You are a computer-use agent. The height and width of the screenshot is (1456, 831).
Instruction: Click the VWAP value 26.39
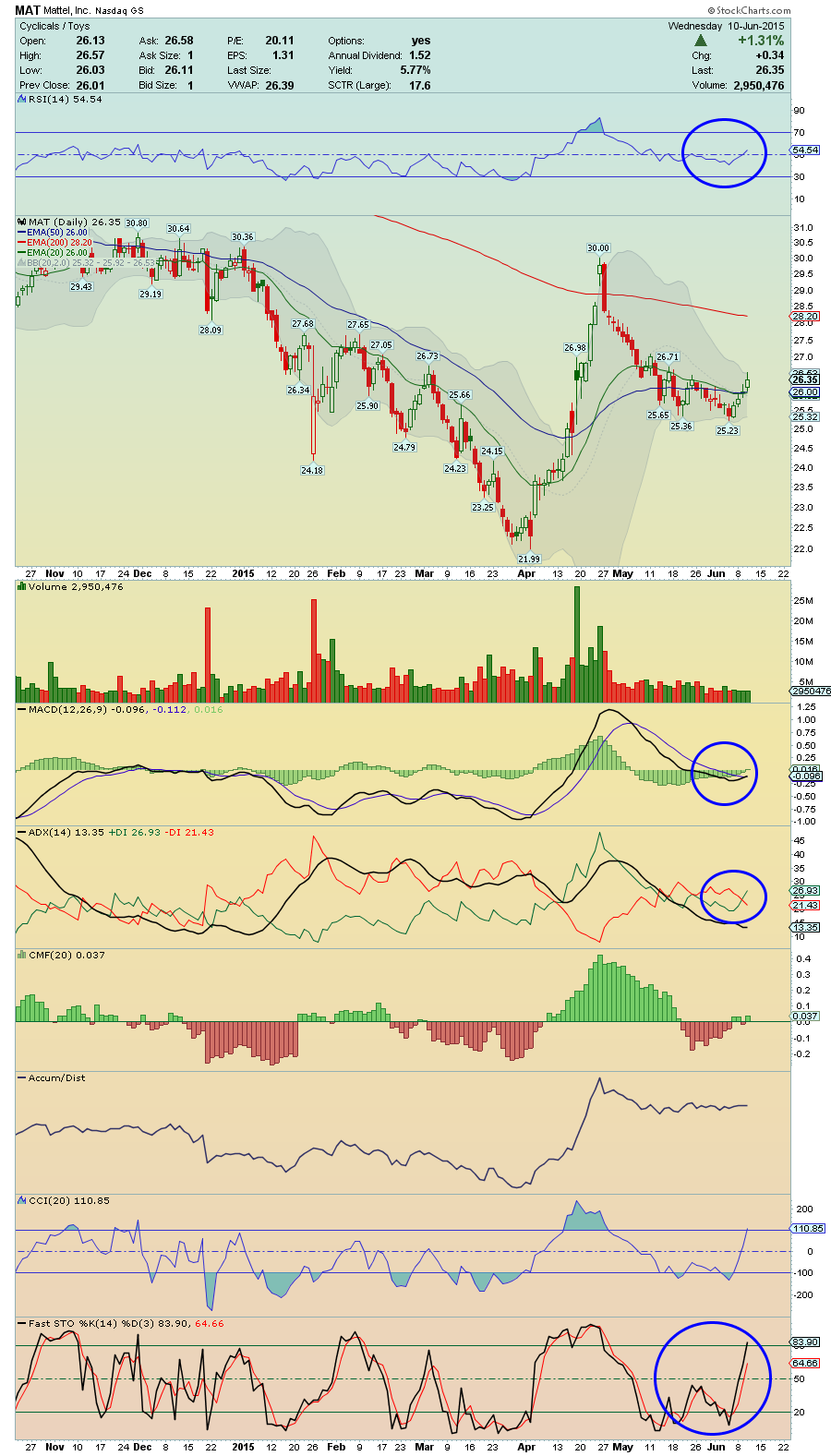click(x=280, y=85)
